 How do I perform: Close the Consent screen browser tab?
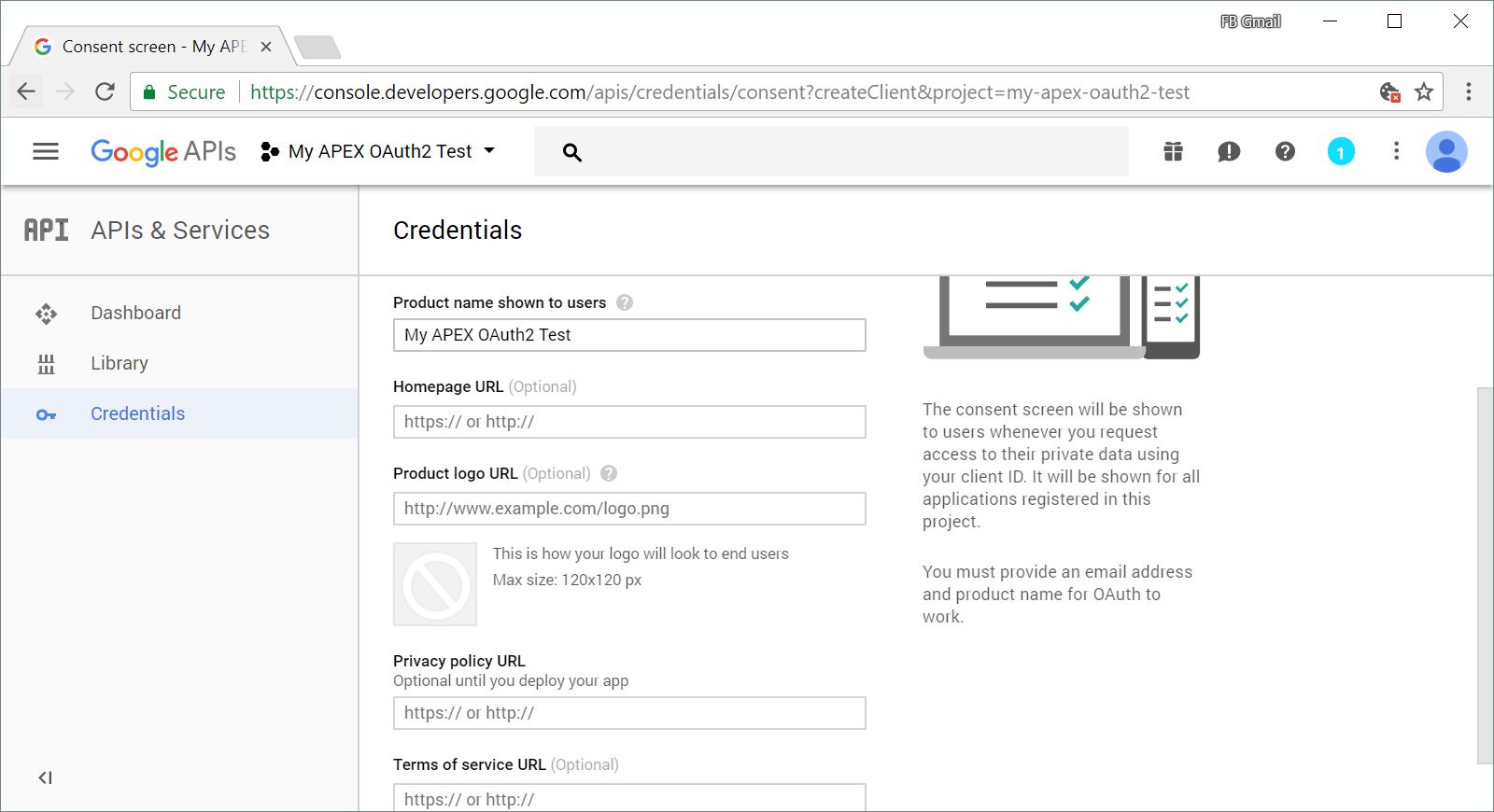pyautogui.click(x=266, y=47)
